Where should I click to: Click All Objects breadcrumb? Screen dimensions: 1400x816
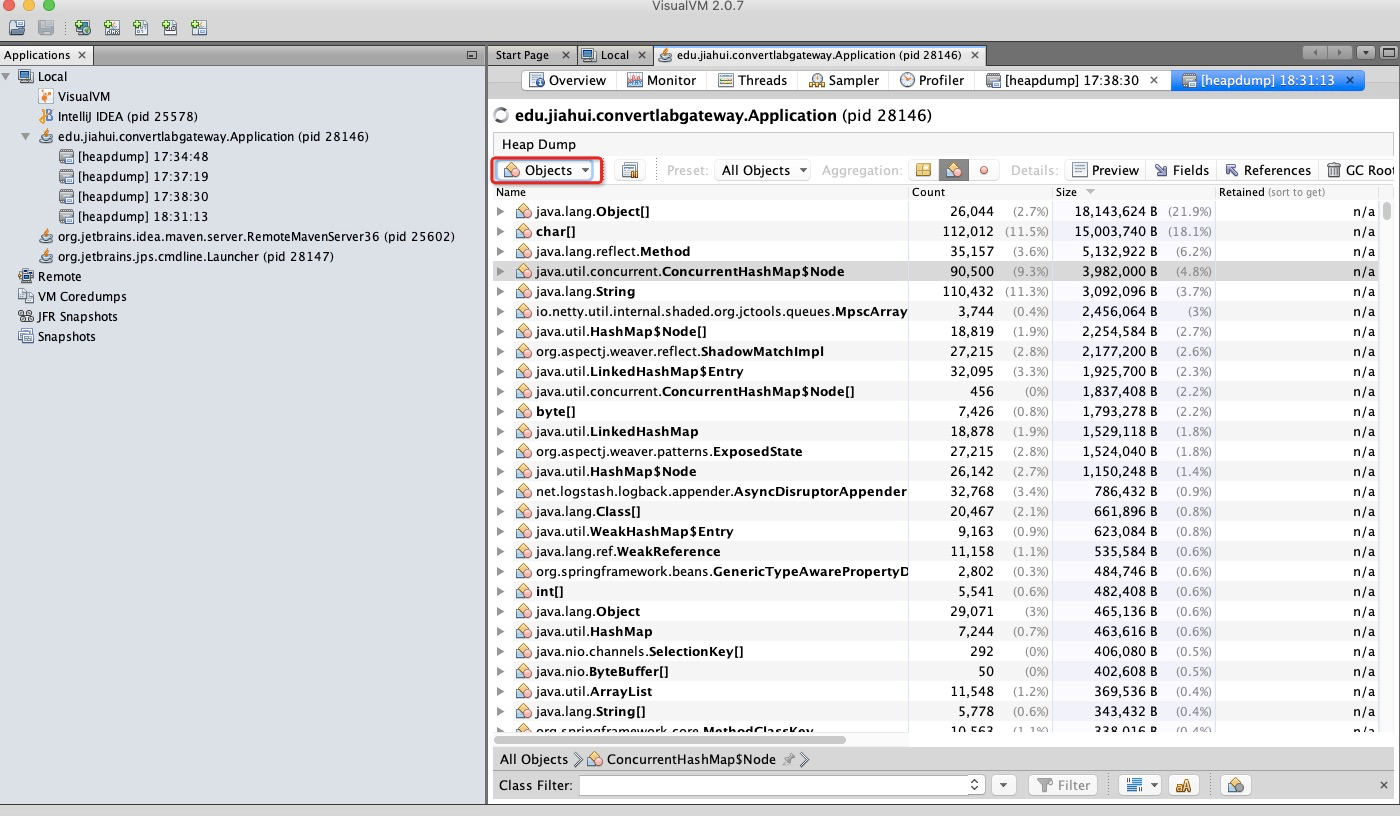[533, 759]
